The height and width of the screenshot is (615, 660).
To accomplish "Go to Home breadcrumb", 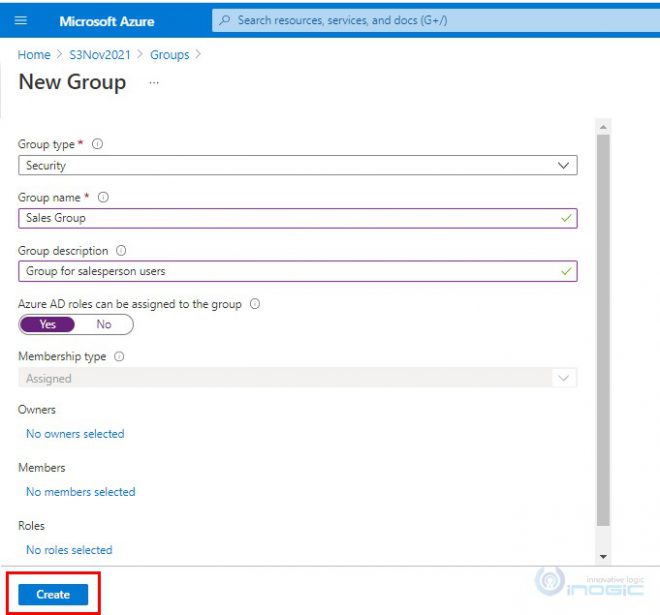I will coord(34,55).
